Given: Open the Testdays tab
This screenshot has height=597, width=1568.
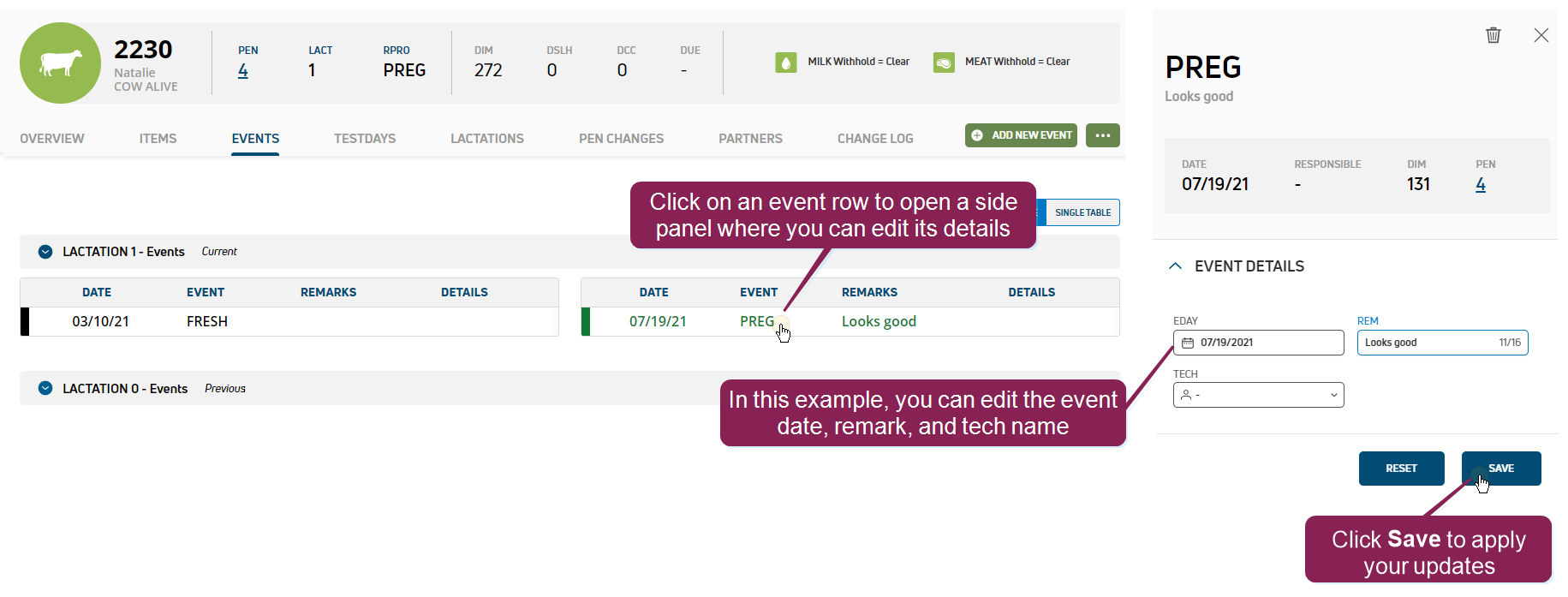Looking at the screenshot, I should pos(365,139).
